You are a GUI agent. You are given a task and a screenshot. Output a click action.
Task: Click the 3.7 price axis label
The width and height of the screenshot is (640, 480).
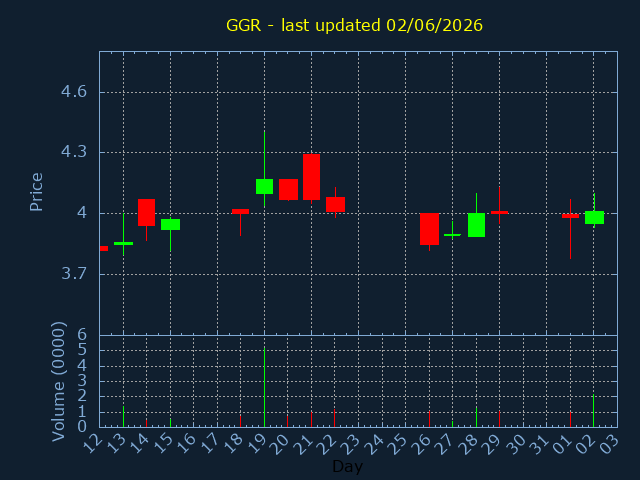click(x=74, y=273)
